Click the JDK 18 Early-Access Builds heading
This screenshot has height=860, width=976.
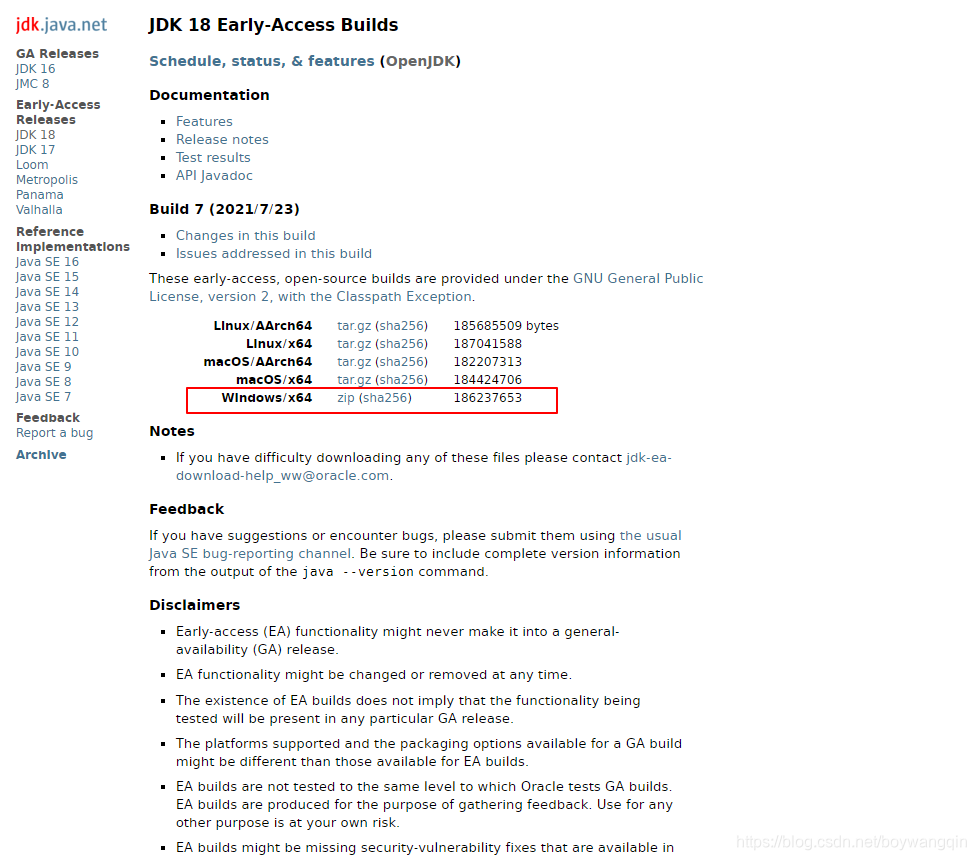pos(273,25)
